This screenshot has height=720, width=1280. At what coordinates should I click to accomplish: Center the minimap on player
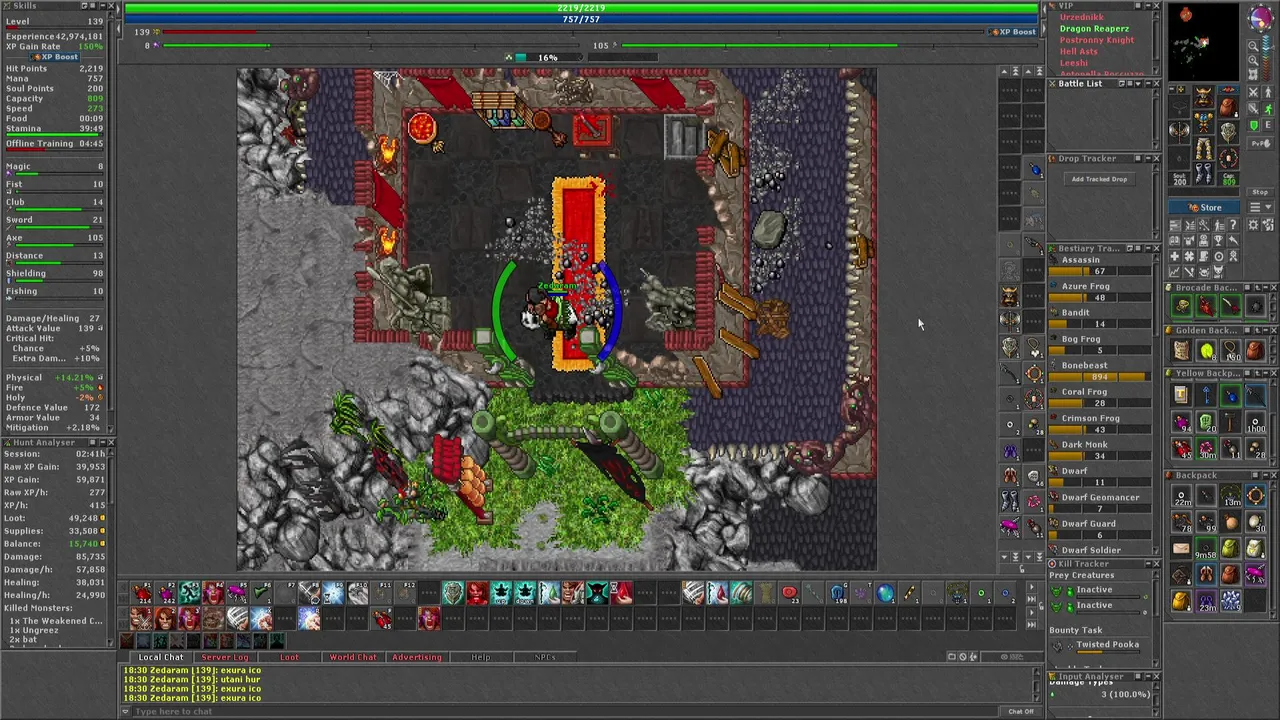(1253, 75)
